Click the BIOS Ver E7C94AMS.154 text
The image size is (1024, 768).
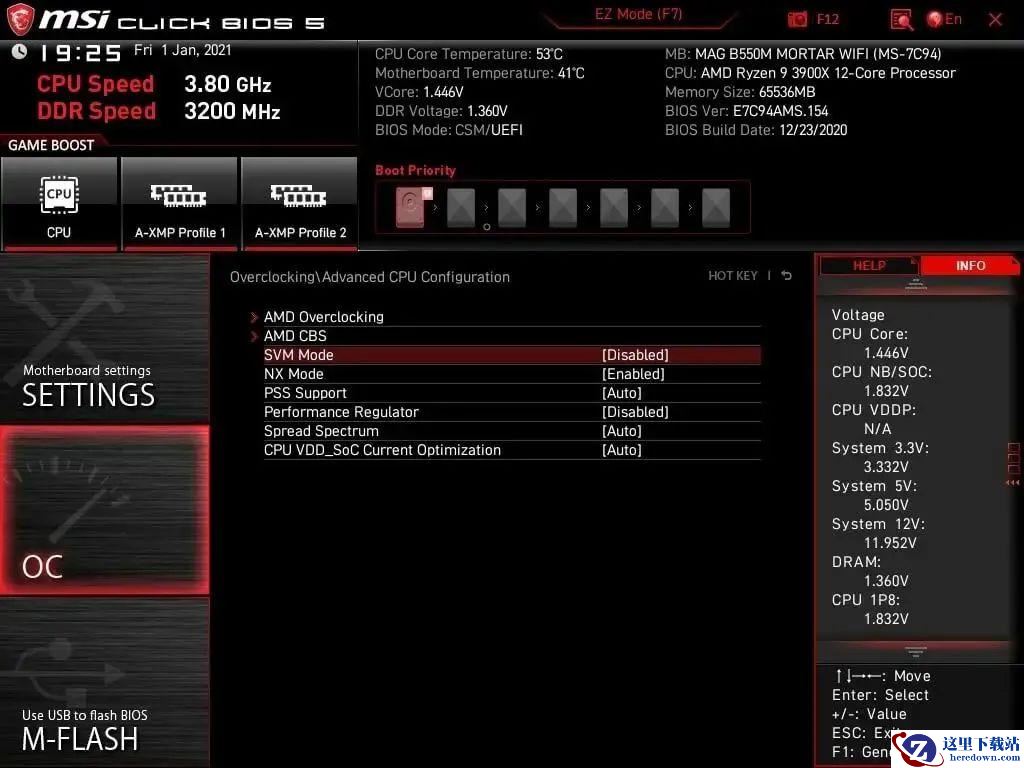click(x=746, y=111)
